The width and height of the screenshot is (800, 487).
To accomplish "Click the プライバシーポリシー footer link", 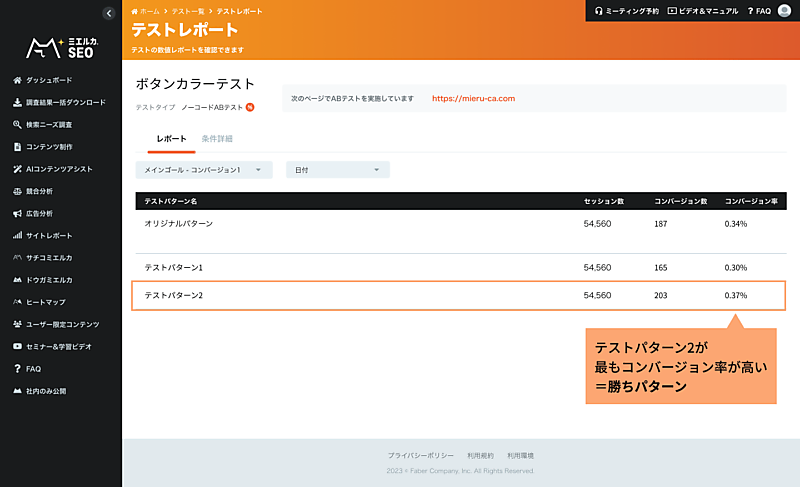I will pyautogui.click(x=420, y=456).
